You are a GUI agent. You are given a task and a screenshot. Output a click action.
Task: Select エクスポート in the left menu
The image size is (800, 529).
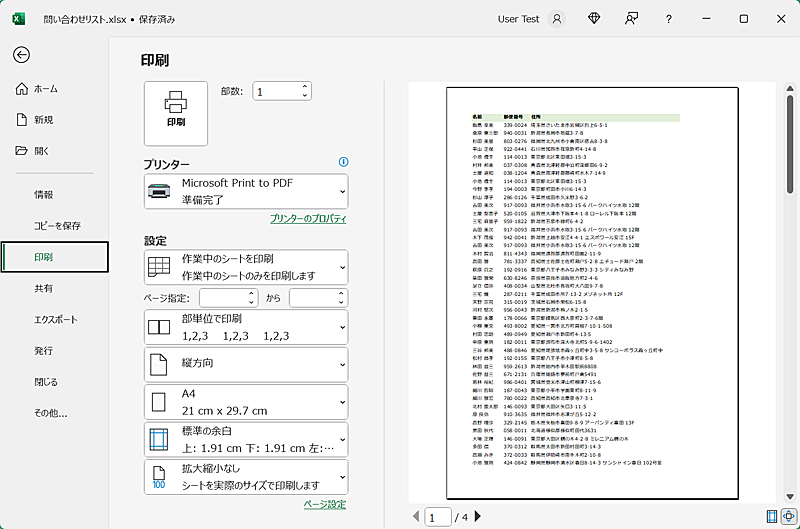click(x=56, y=320)
